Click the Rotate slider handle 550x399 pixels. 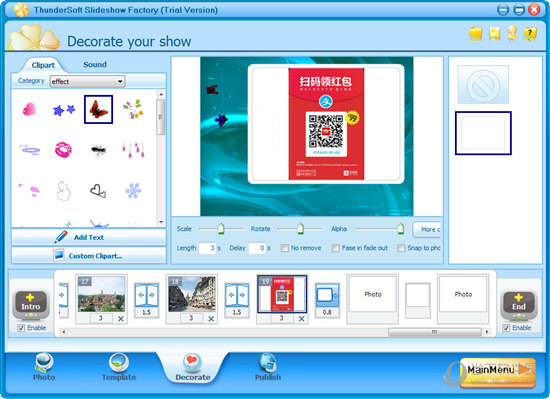(301, 228)
